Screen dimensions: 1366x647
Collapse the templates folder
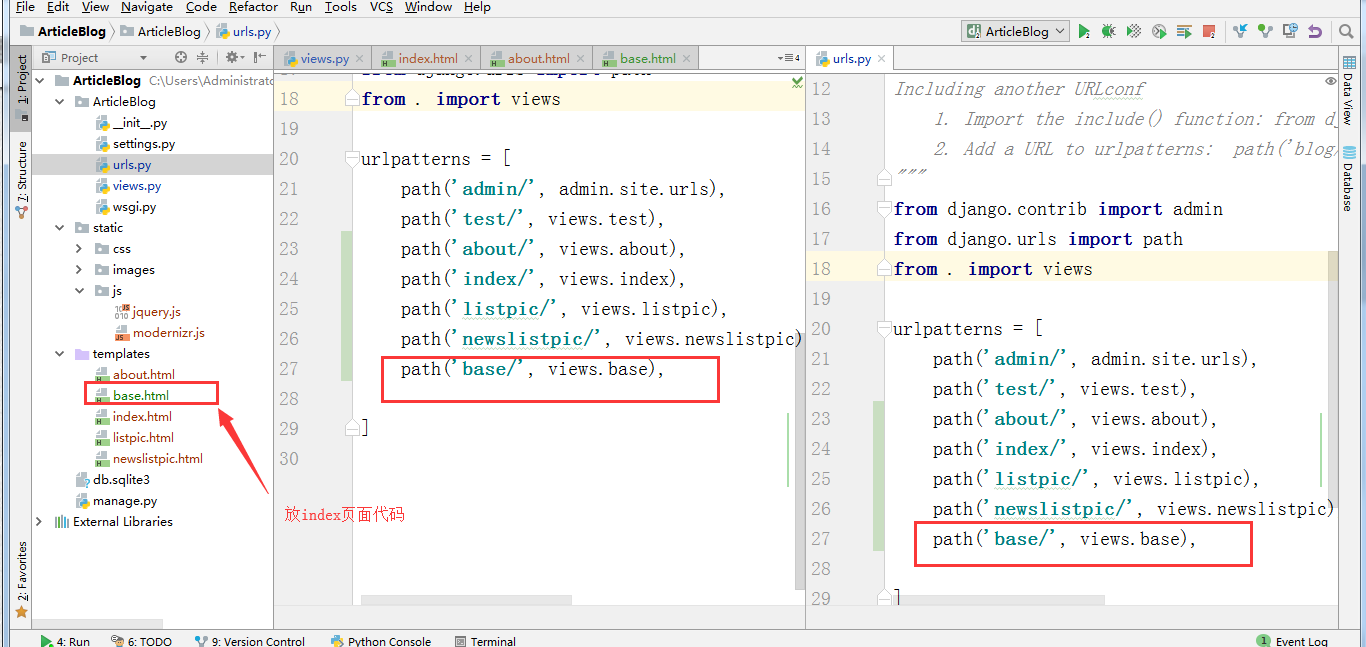[x=60, y=354]
